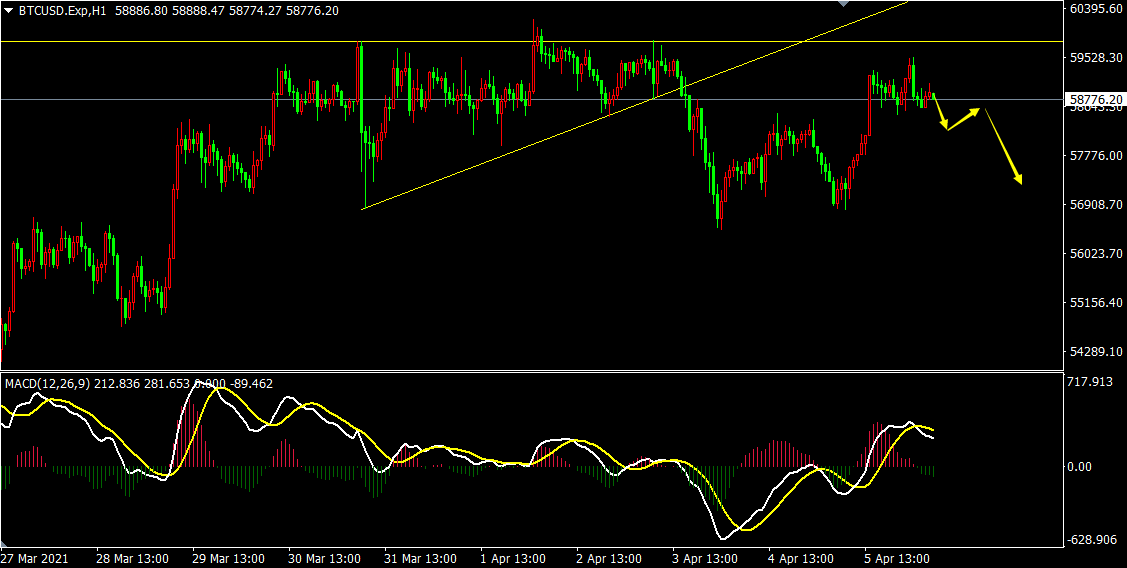Open the chart menu triangle beside BTCUSD.Exp,H1
Image resolution: width=1127 pixels, height=568 pixels.
click(x=9, y=11)
